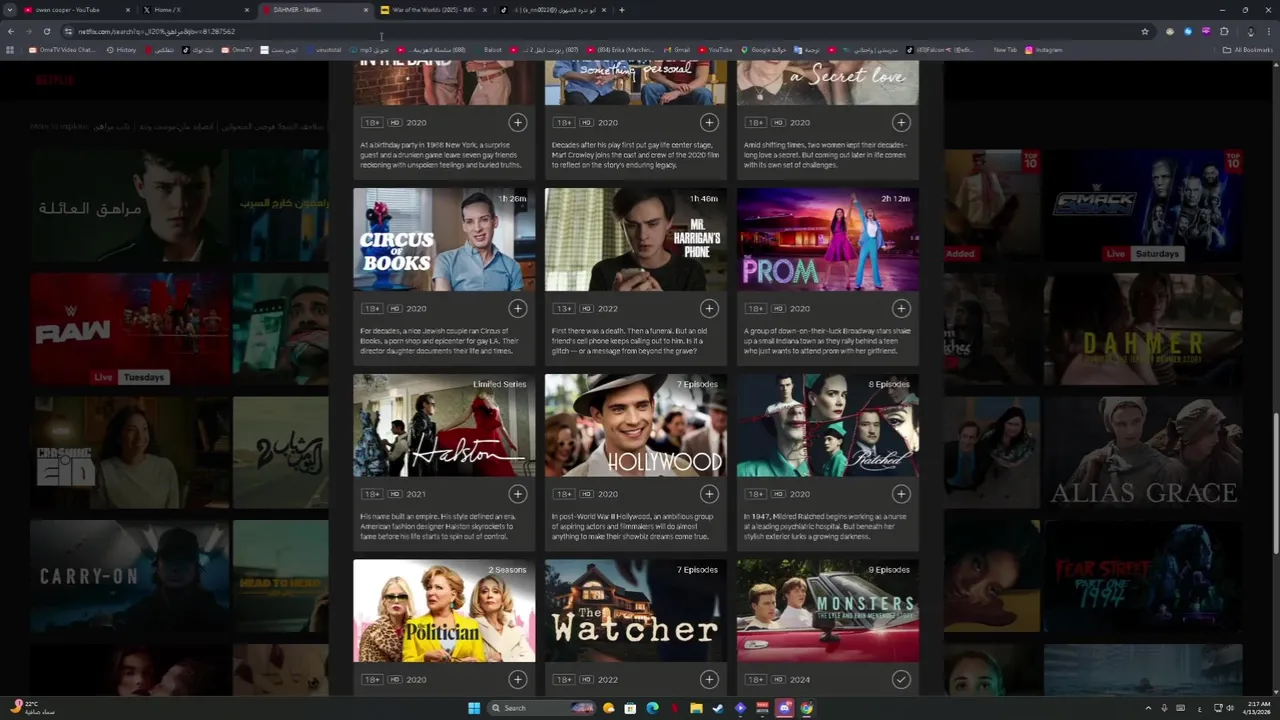Select Alias Grace in background grid
The width and height of the screenshot is (1280, 720).
tap(1143, 453)
